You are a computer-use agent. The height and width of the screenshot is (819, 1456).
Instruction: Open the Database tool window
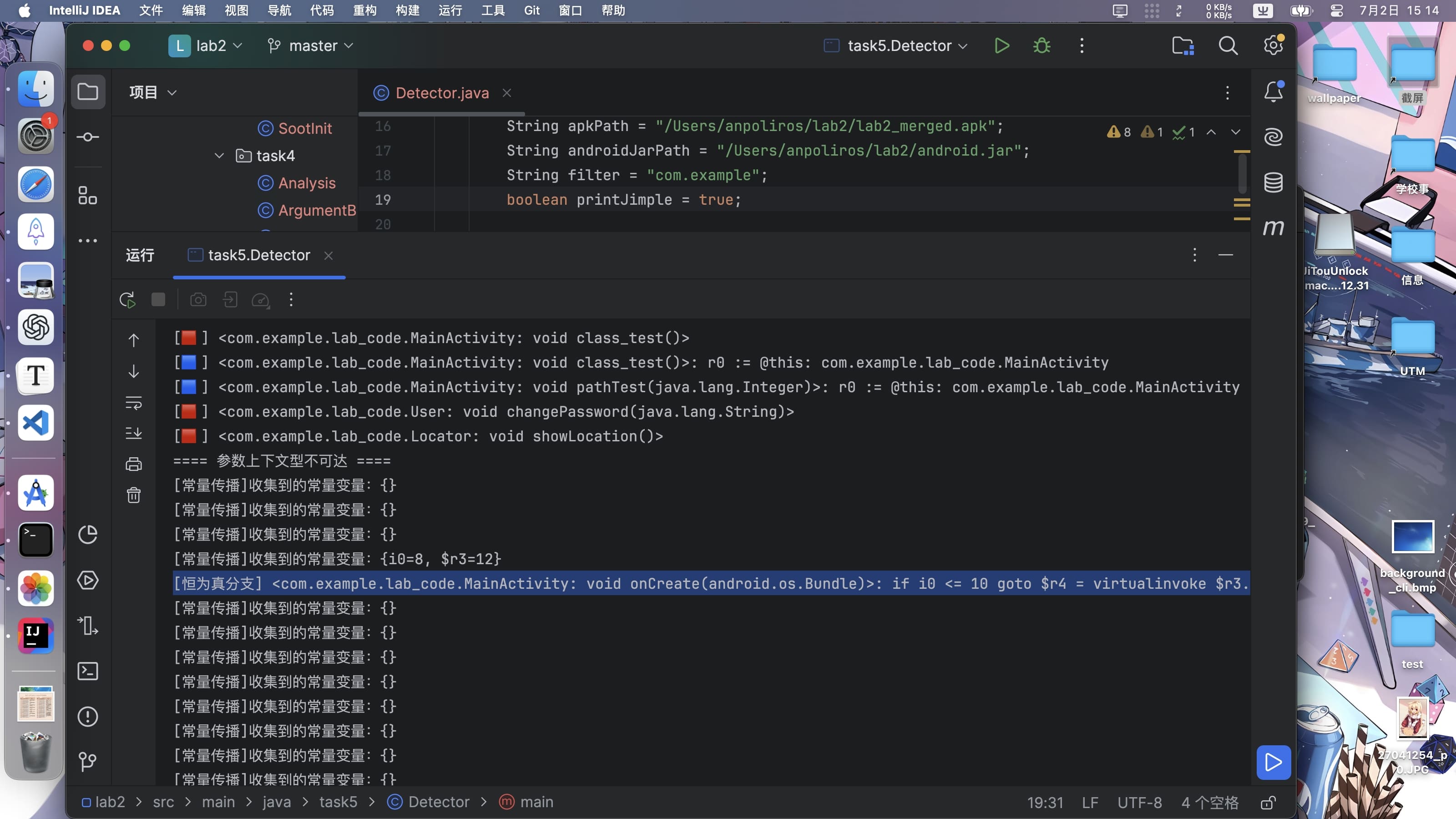[1273, 182]
